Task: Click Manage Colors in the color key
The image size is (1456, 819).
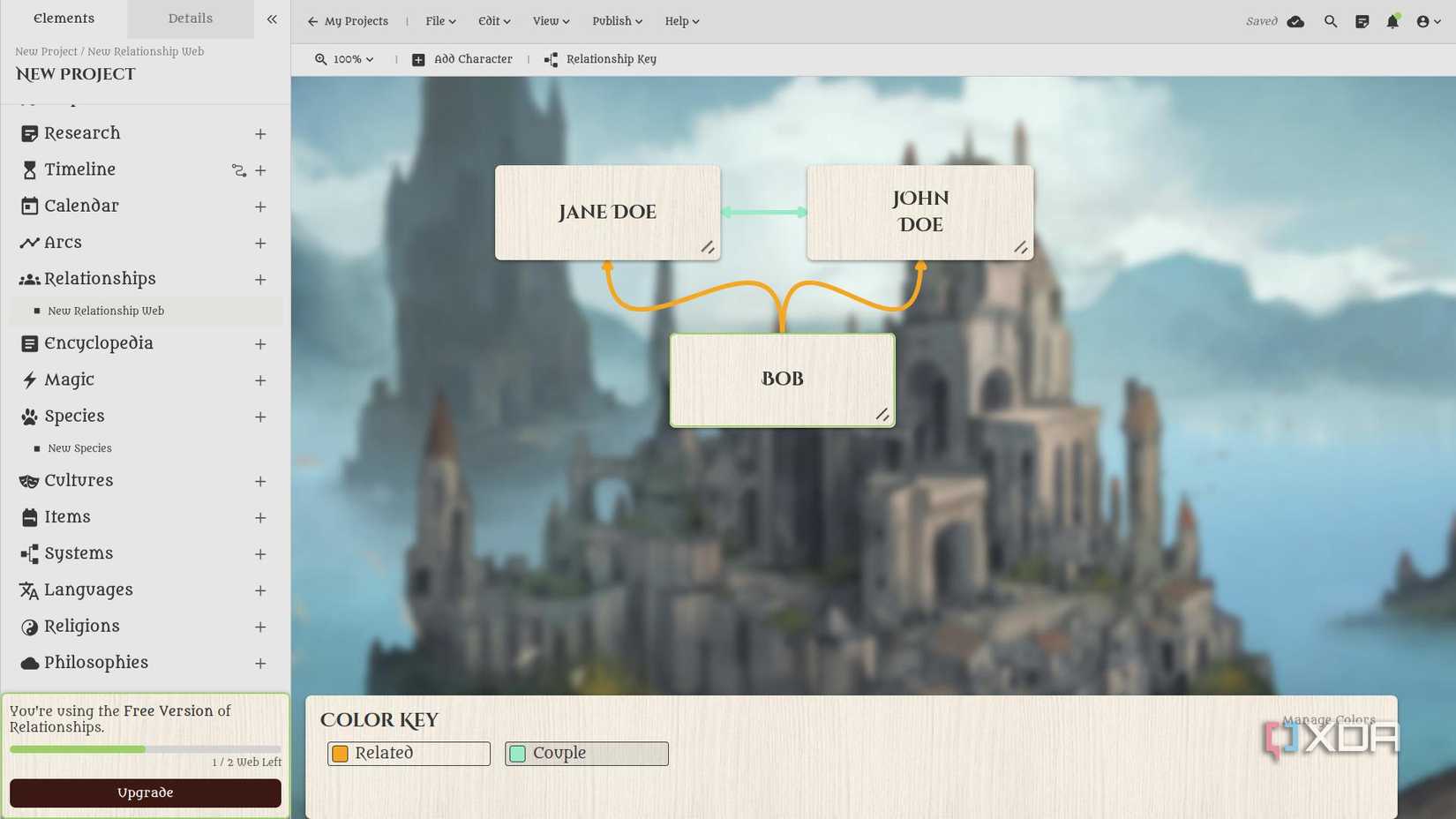Action: (x=1330, y=719)
